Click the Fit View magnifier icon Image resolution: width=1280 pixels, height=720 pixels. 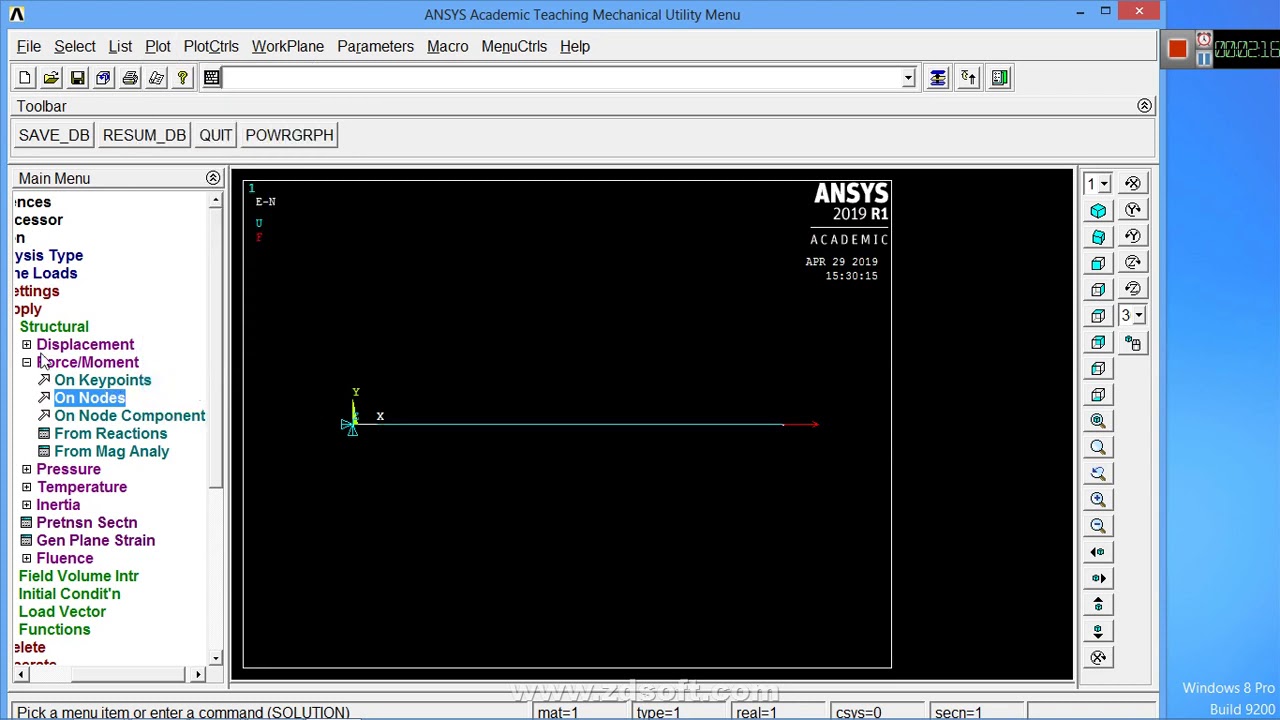[x=1098, y=421]
